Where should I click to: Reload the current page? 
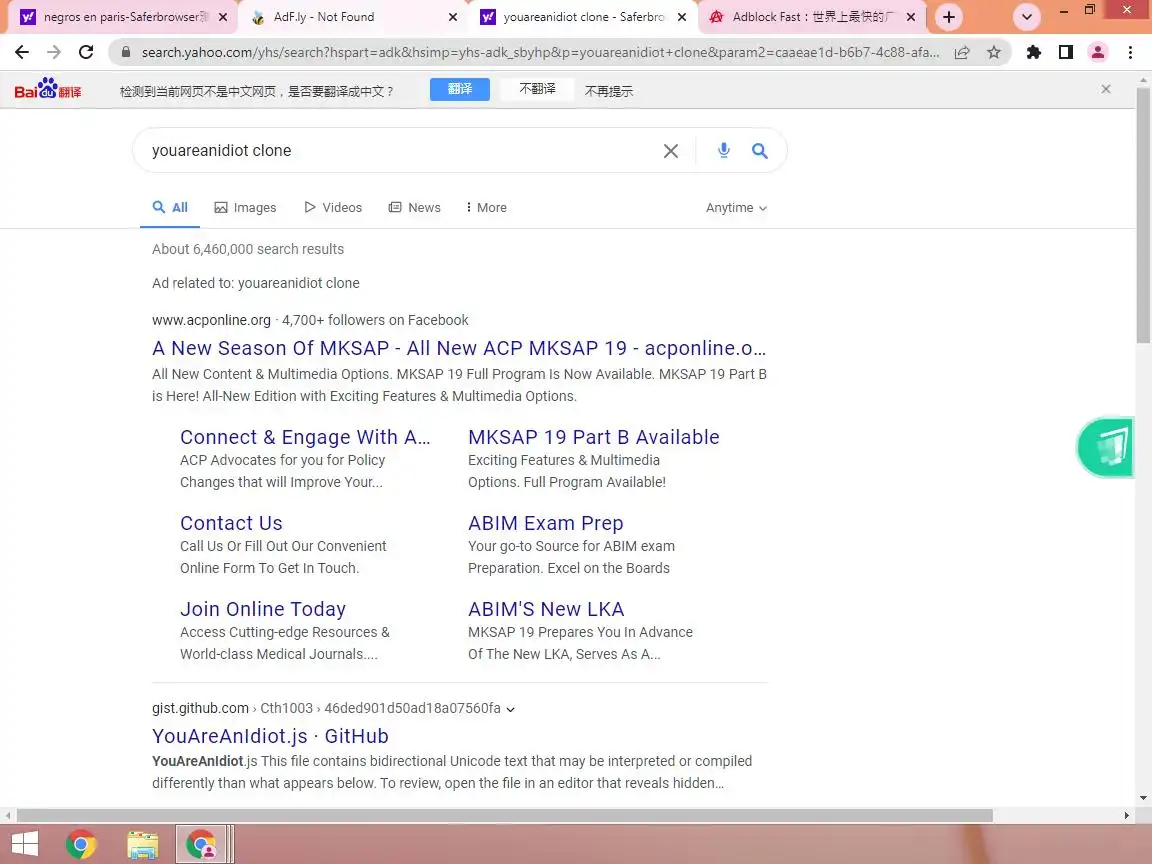86,52
